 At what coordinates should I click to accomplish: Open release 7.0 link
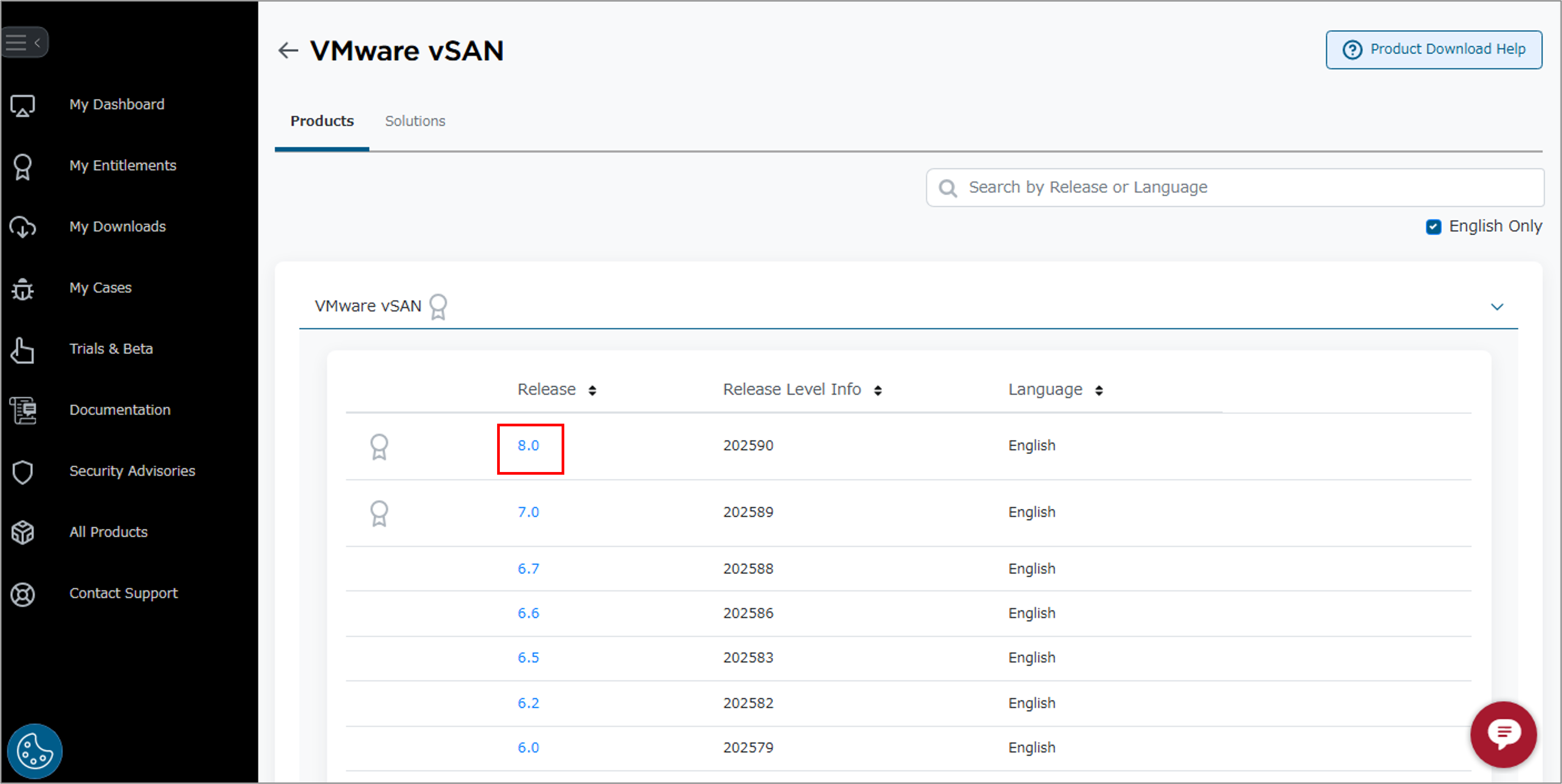528,512
